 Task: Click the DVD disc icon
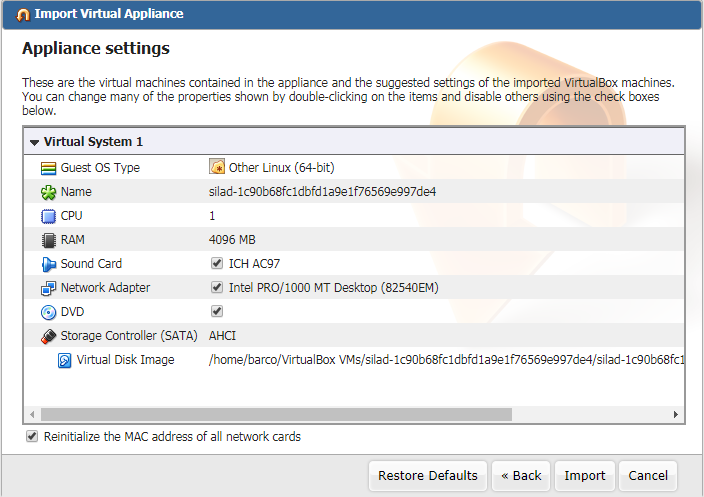pos(48,312)
